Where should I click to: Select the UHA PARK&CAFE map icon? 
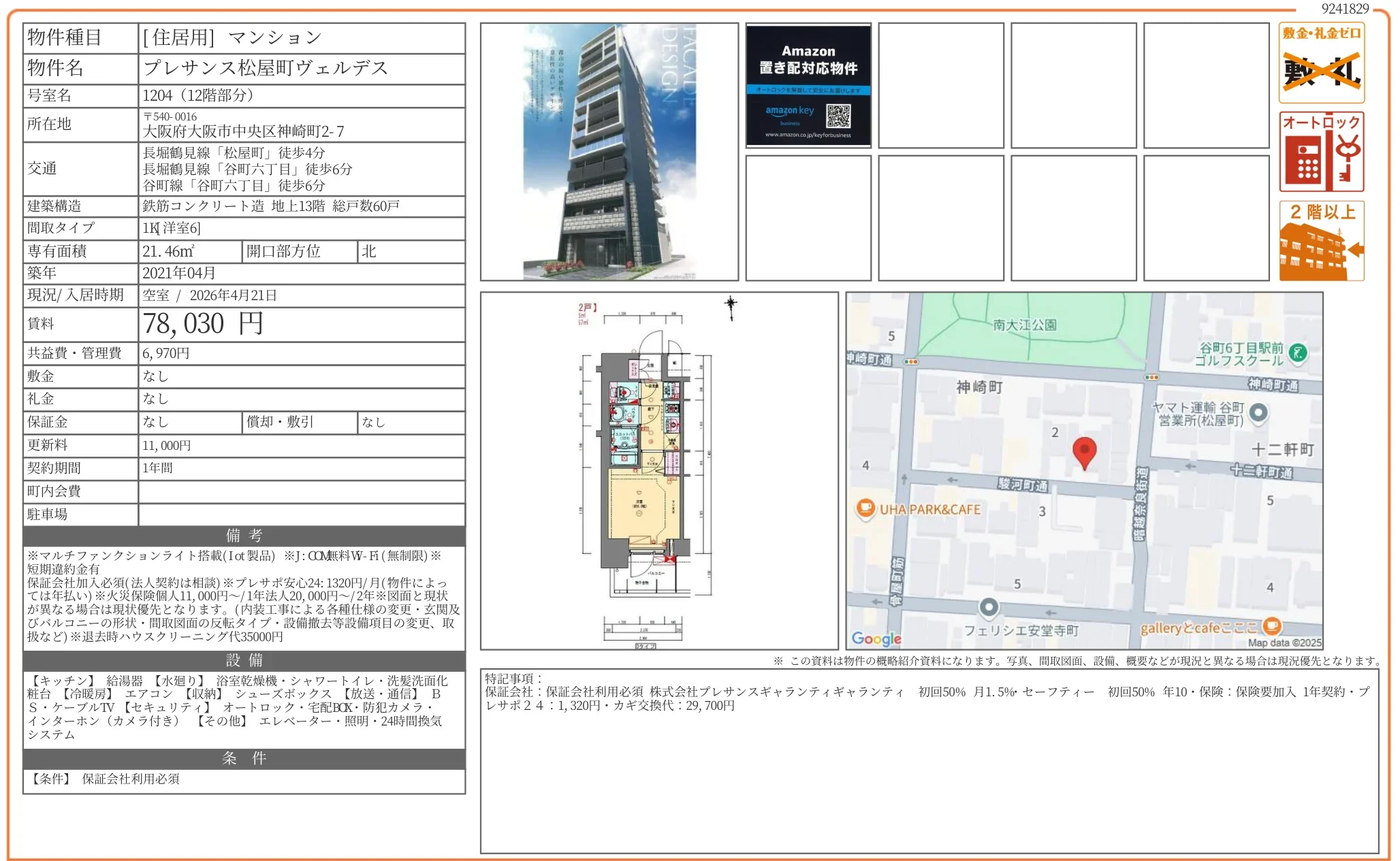pyautogui.click(x=865, y=508)
